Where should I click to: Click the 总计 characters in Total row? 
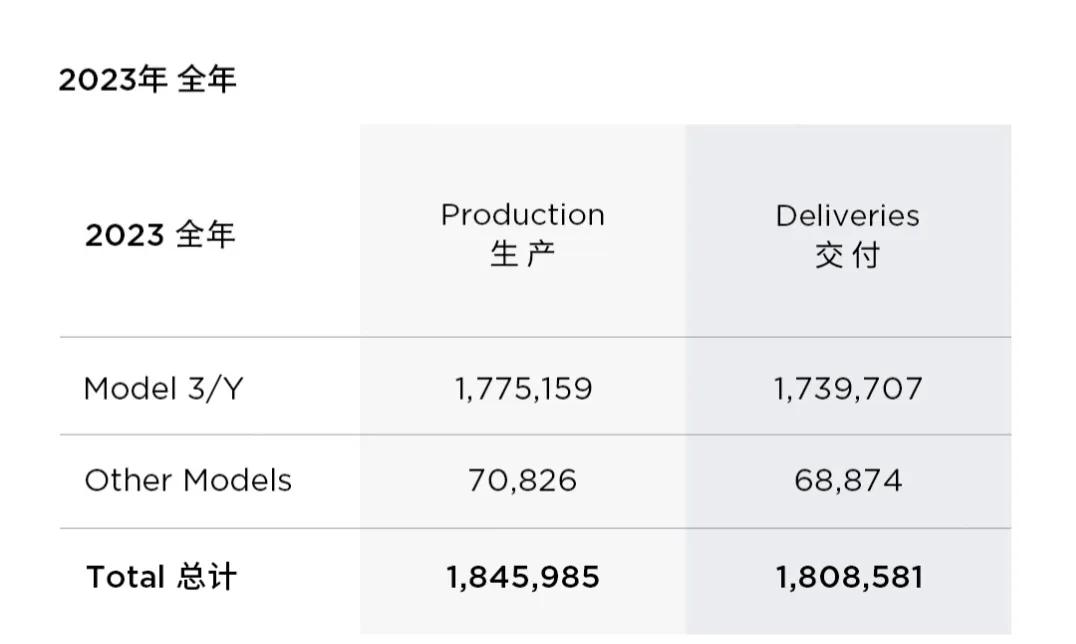[207, 577]
